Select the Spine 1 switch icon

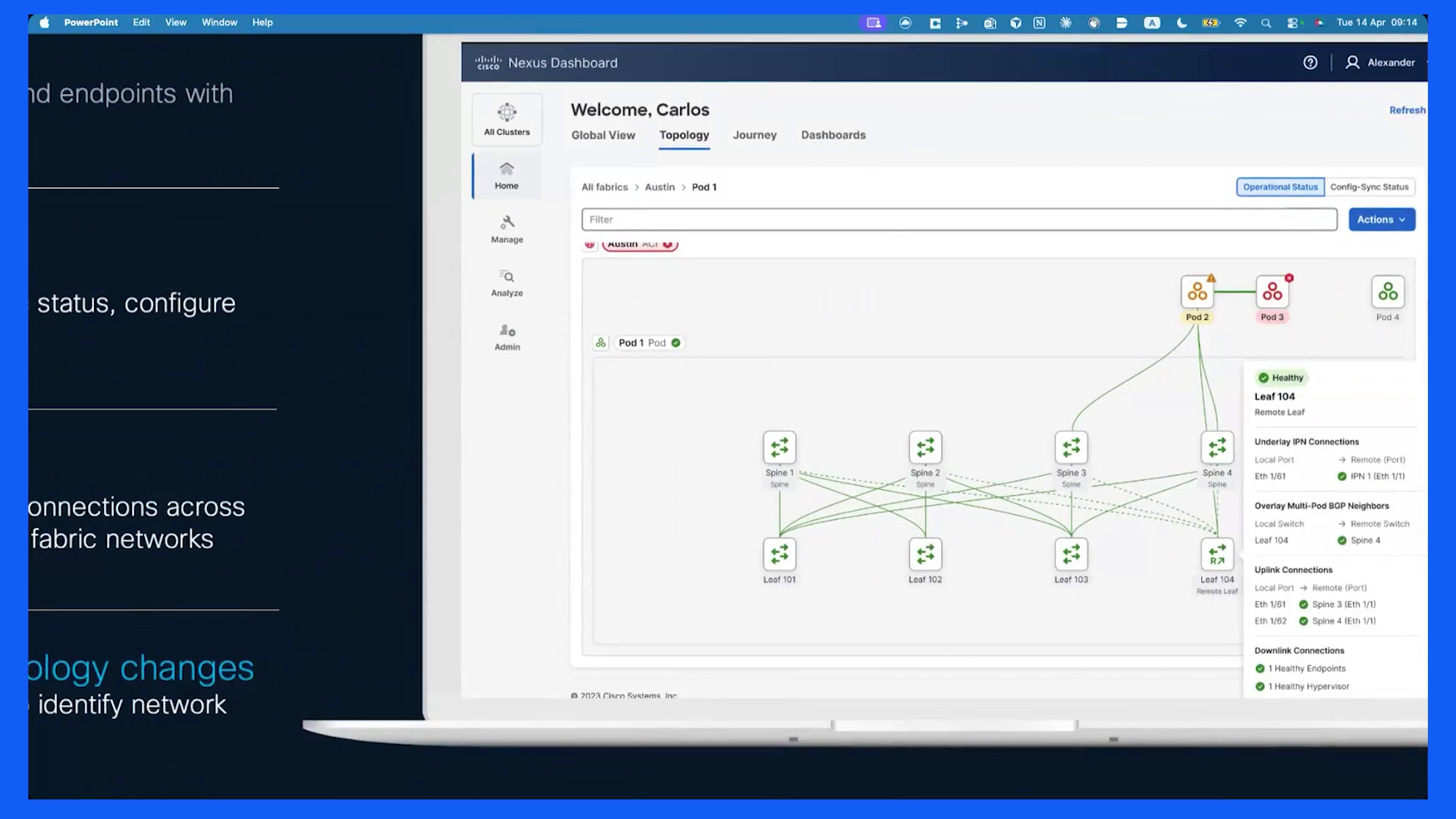pyautogui.click(x=780, y=448)
